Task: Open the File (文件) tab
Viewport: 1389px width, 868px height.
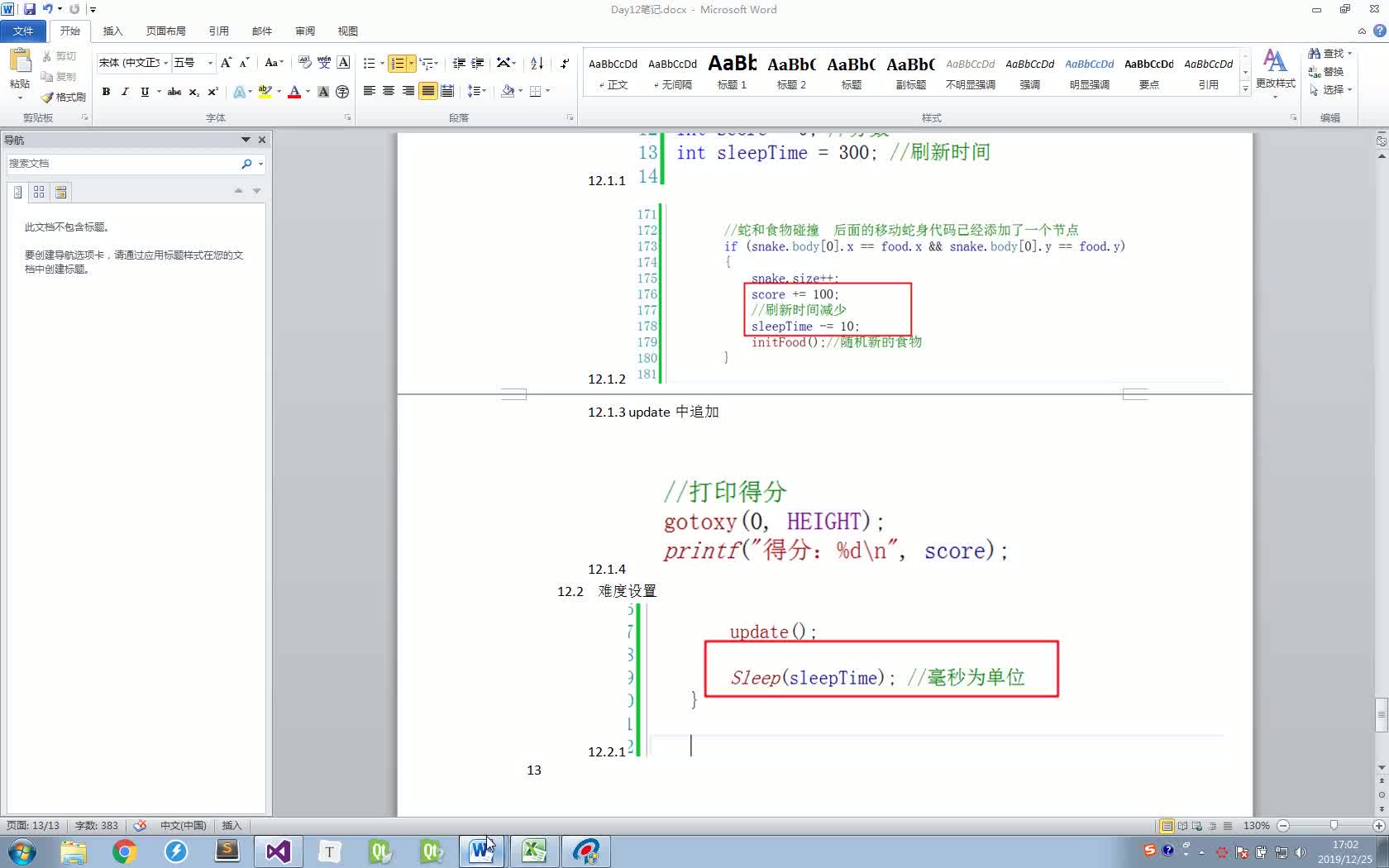Action: (23, 31)
